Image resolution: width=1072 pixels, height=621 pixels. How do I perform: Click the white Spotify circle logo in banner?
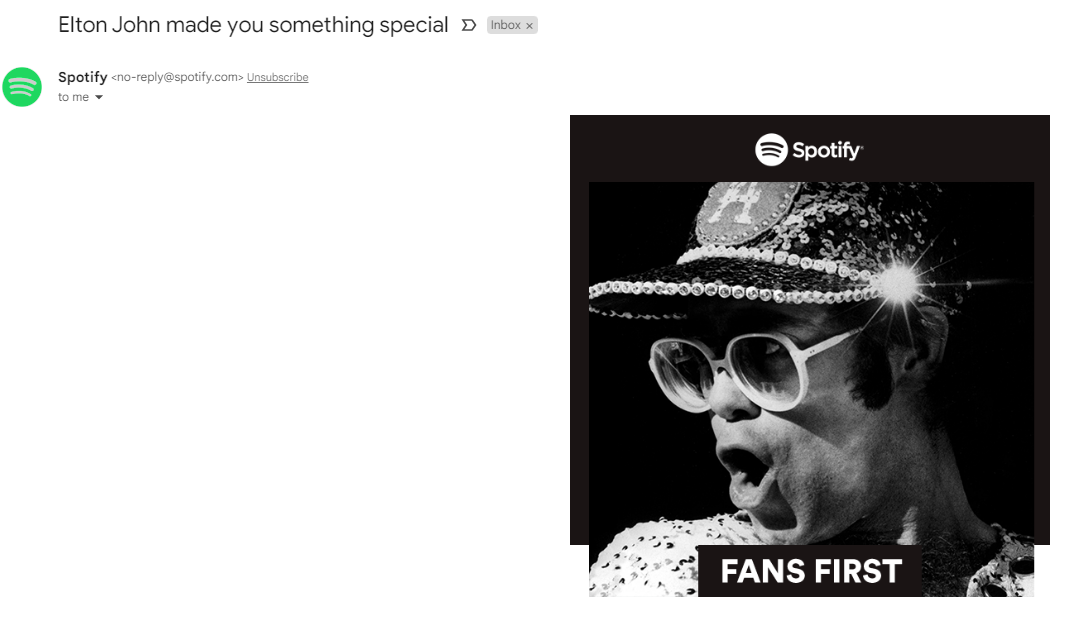771,150
